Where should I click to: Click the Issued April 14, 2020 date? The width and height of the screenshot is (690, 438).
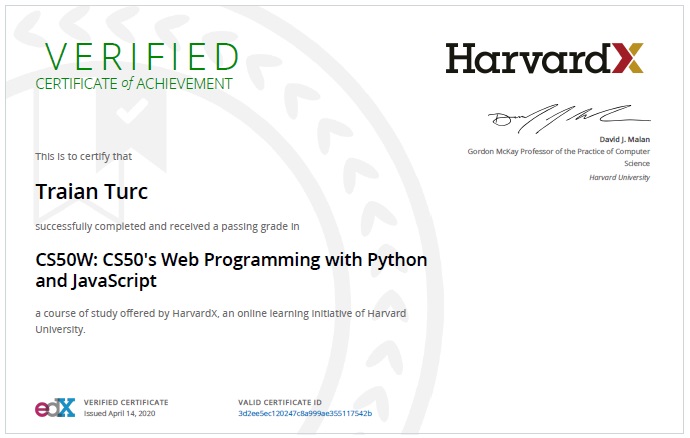coord(120,413)
